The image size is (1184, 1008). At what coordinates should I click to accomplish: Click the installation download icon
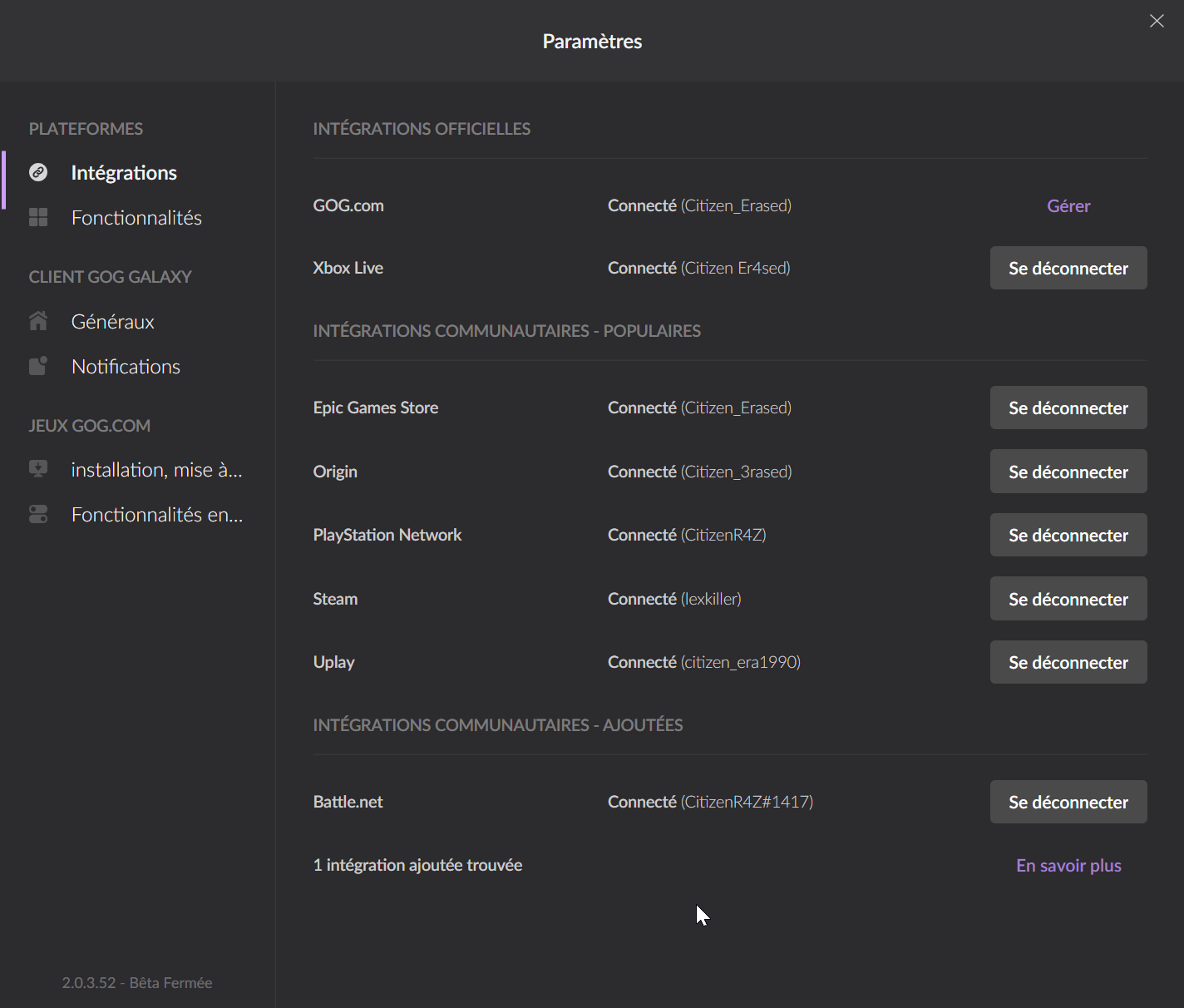pos(38,469)
